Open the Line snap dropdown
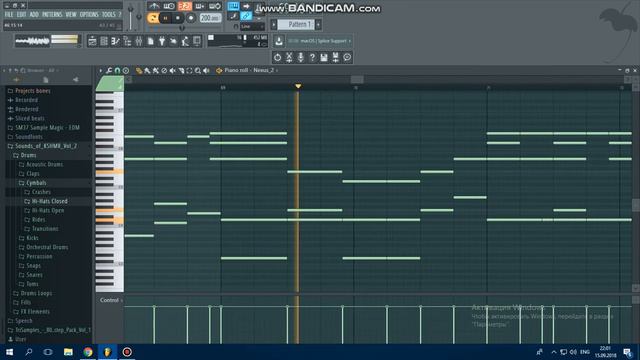The height and width of the screenshot is (360, 640). tap(252, 27)
